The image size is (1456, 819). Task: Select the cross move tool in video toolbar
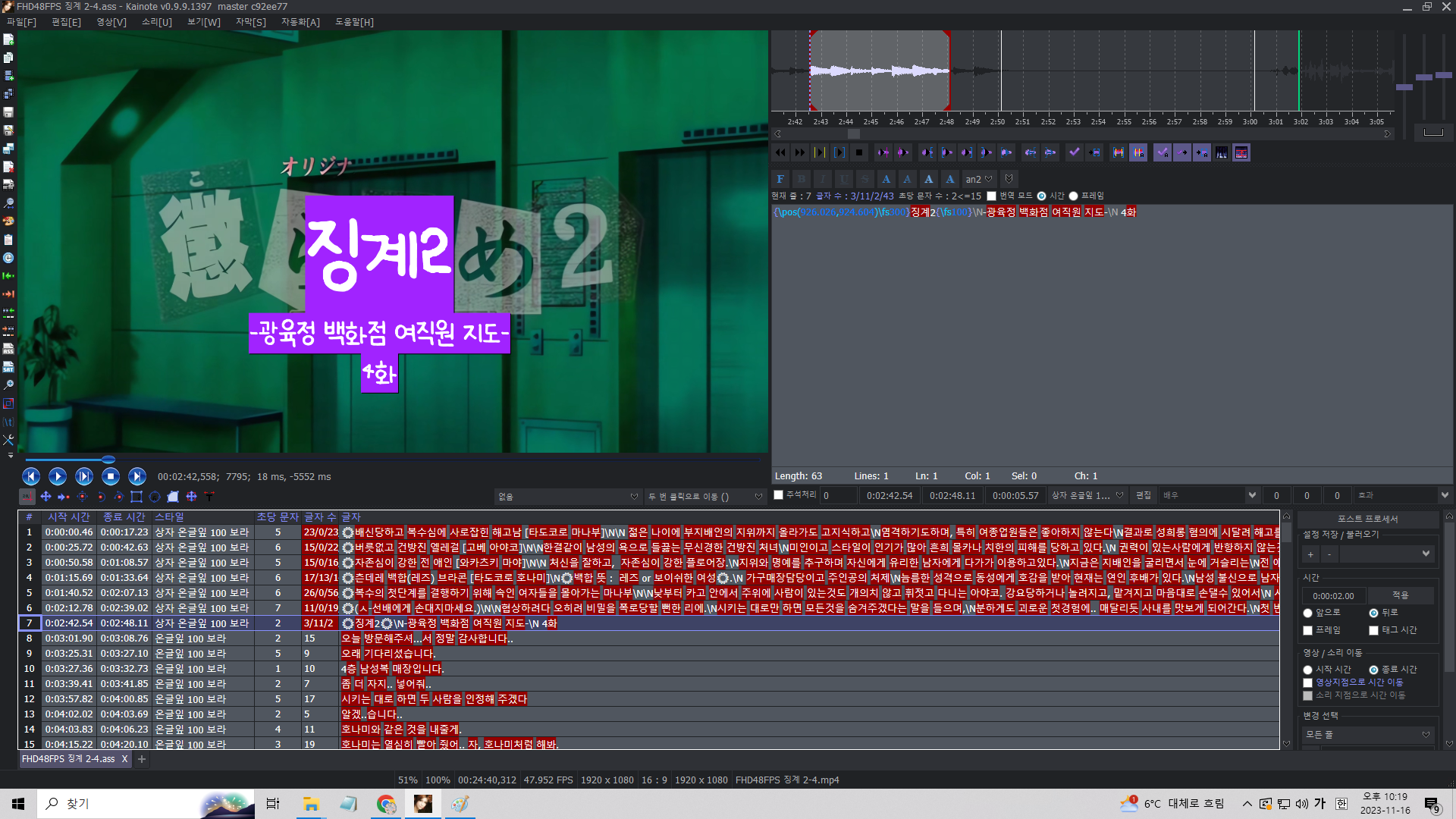[x=45, y=497]
